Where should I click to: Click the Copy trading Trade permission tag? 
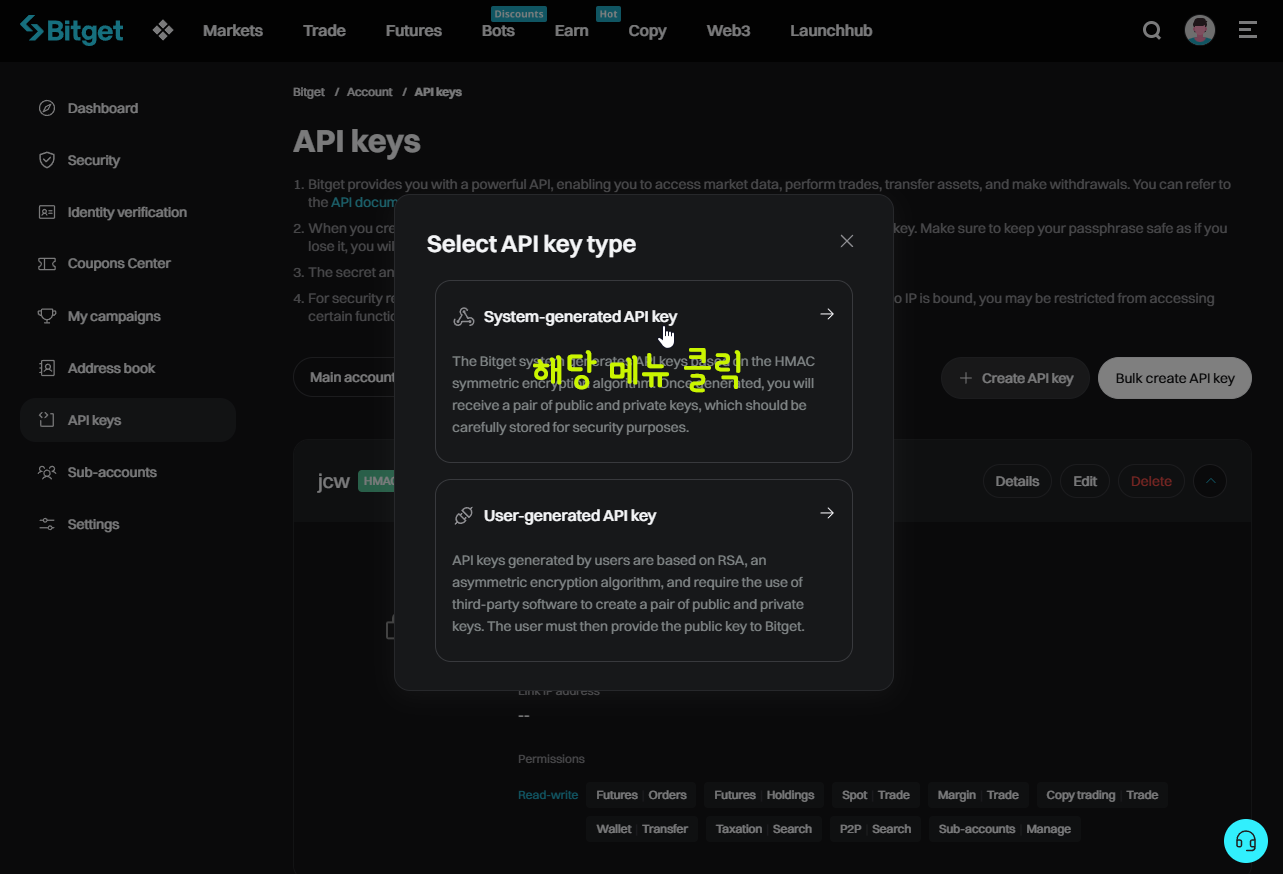[1102, 795]
